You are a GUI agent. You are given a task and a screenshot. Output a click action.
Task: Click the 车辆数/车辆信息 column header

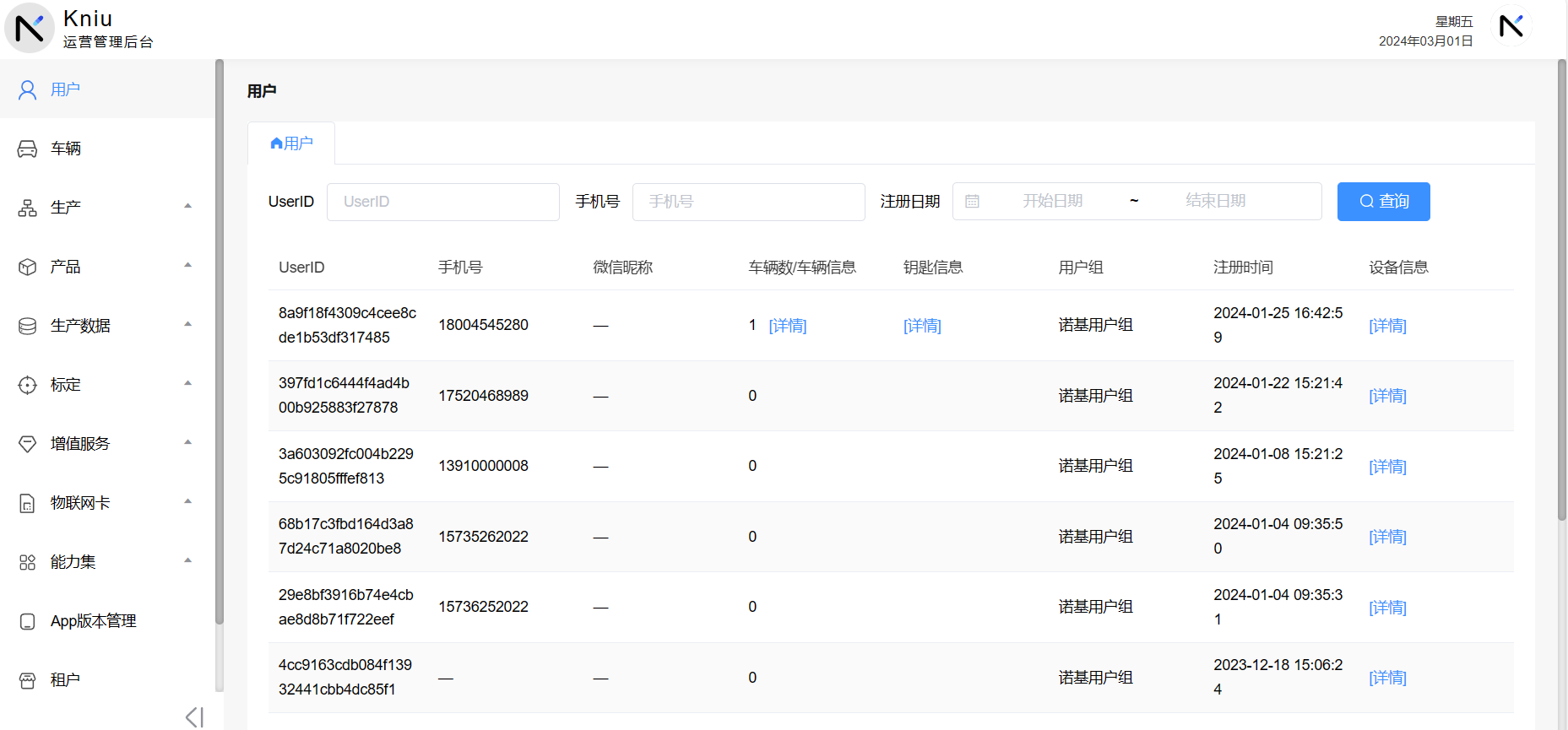pyautogui.click(x=802, y=268)
